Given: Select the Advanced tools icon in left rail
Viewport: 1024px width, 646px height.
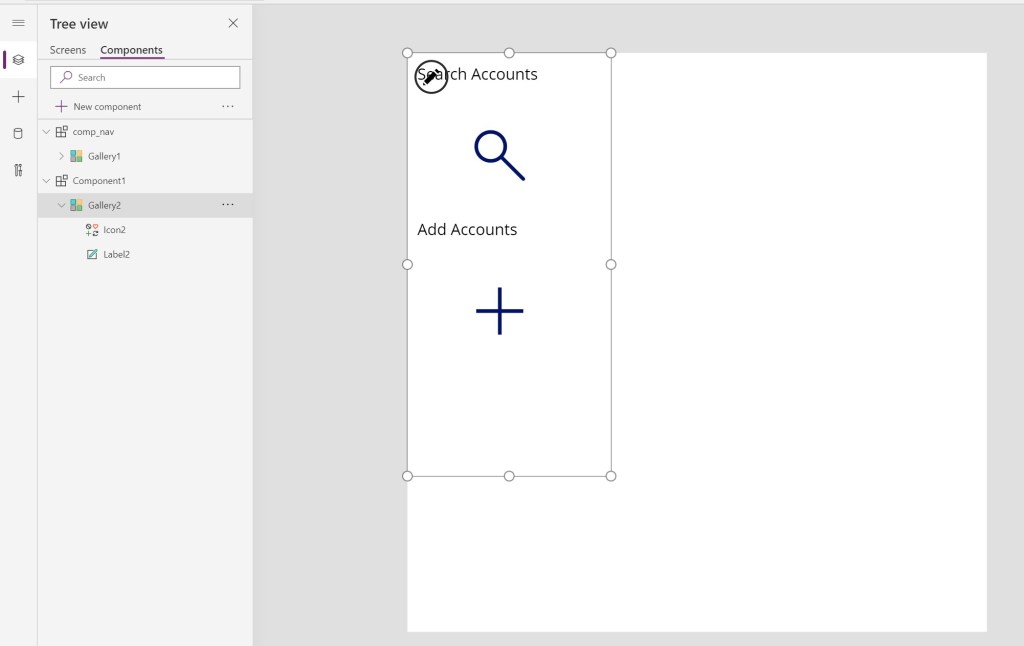Looking at the screenshot, I should coord(18,169).
